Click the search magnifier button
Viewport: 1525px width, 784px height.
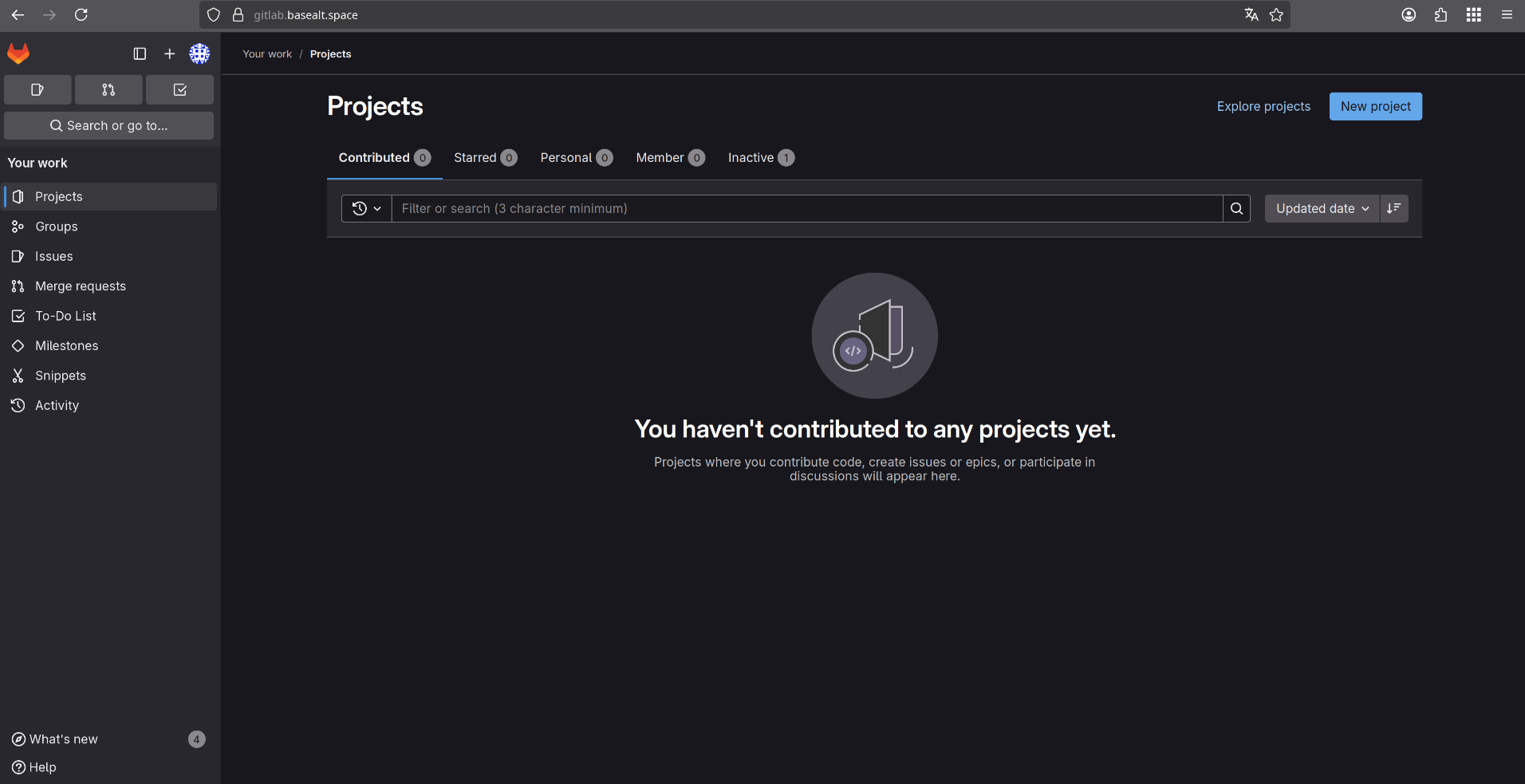1236,208
